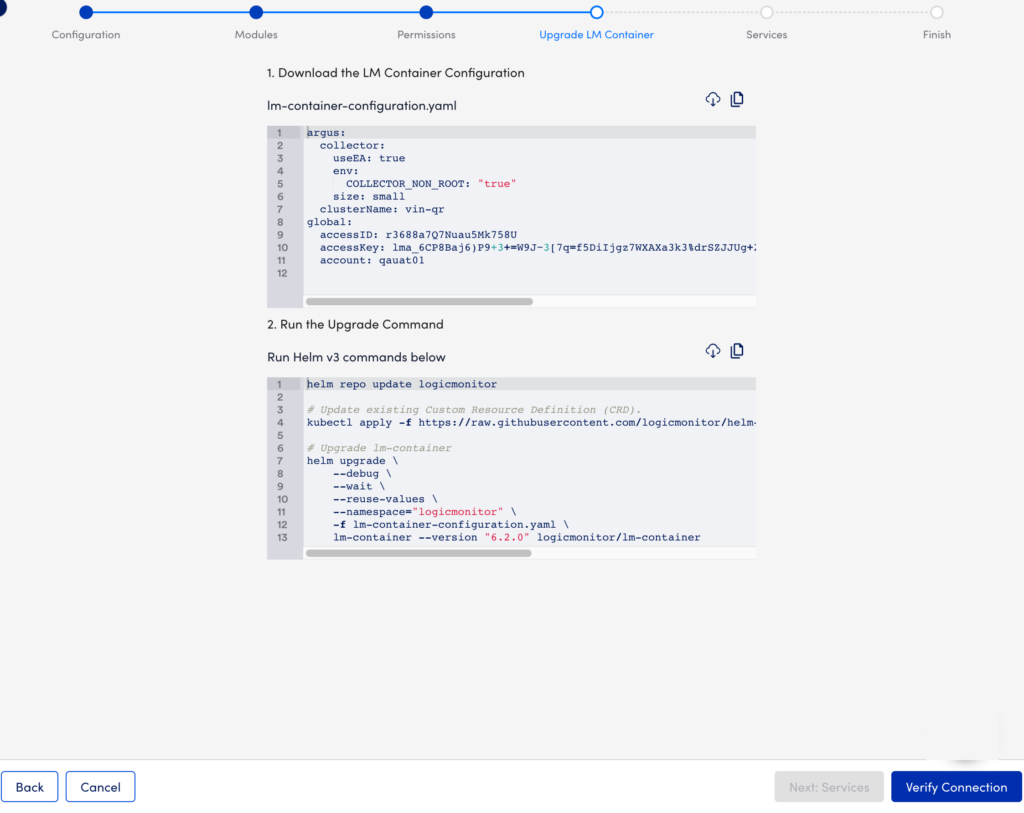
Task: Go back via the Permissions step label
Action: tap(426, 34)
